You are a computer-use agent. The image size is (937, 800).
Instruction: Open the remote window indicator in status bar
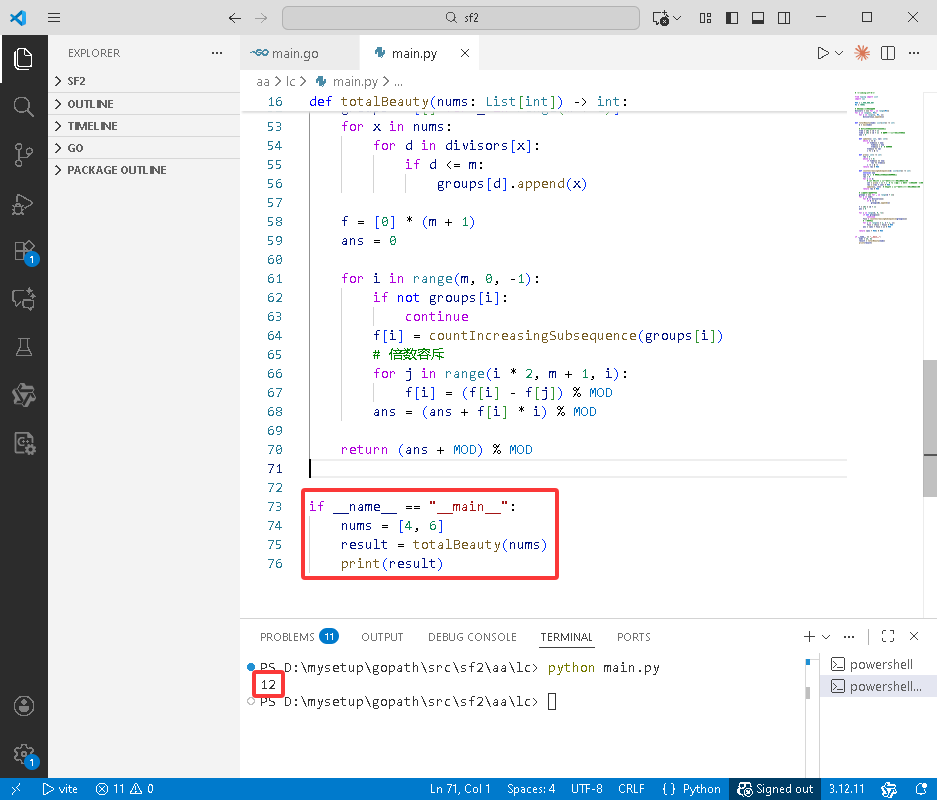(x=16, y=789)
